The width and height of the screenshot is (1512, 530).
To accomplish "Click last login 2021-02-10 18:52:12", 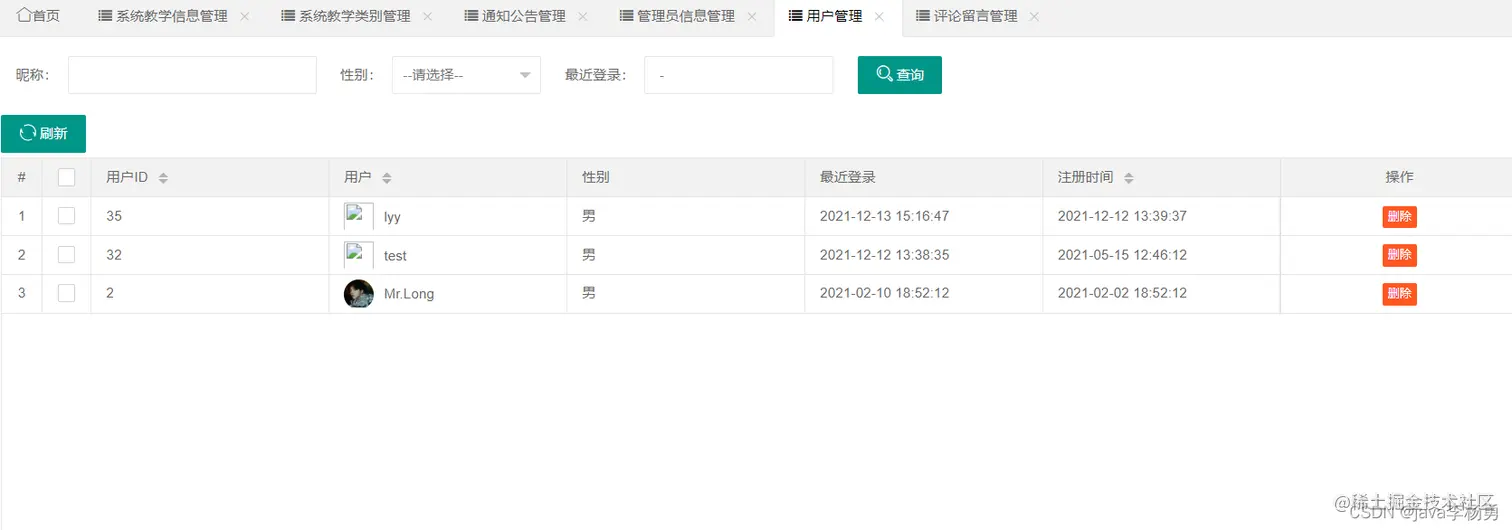I will tap(884, 293).
